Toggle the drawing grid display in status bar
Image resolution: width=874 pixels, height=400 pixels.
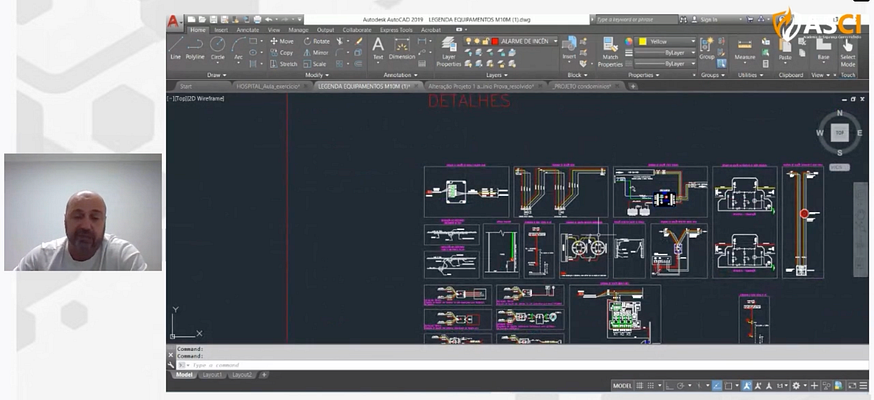639,386
